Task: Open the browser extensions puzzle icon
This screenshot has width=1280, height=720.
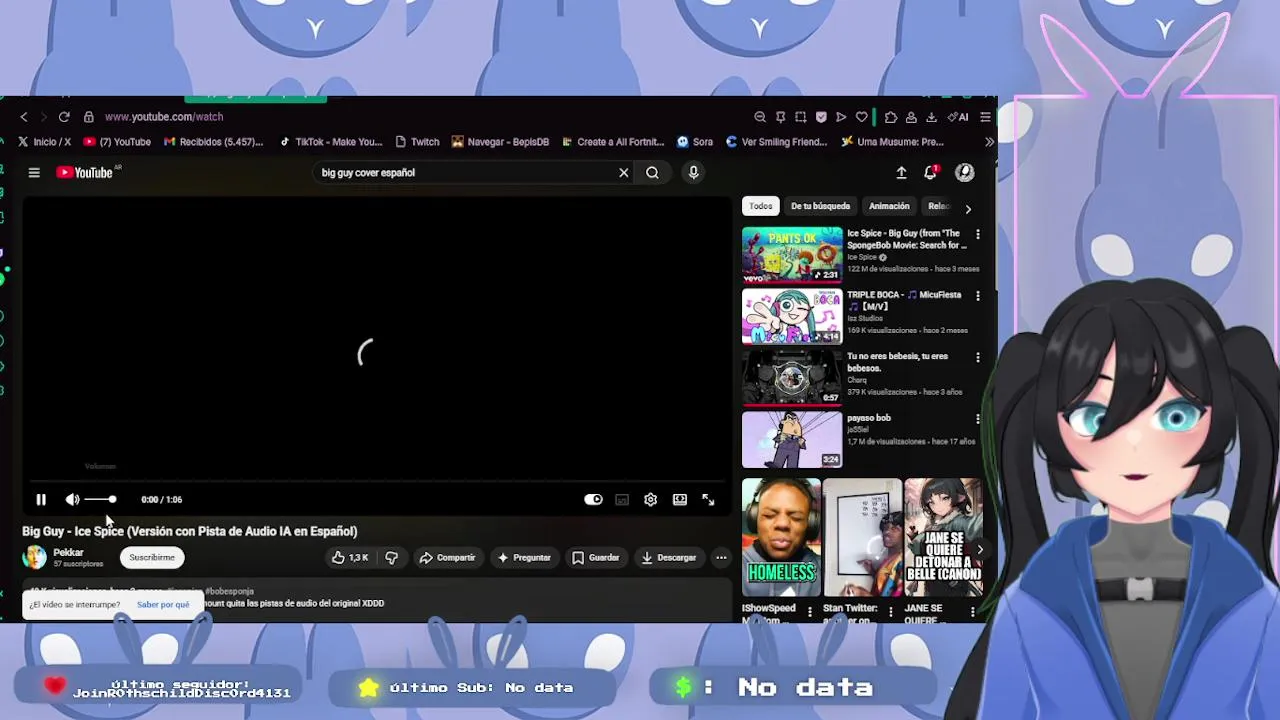Action: [891, 117]
